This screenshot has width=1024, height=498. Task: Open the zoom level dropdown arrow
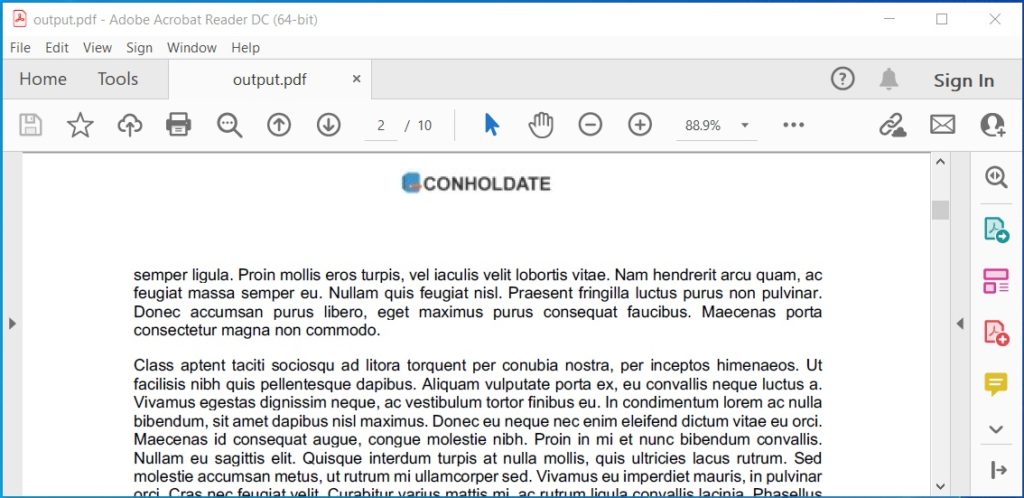click(745, 126)
